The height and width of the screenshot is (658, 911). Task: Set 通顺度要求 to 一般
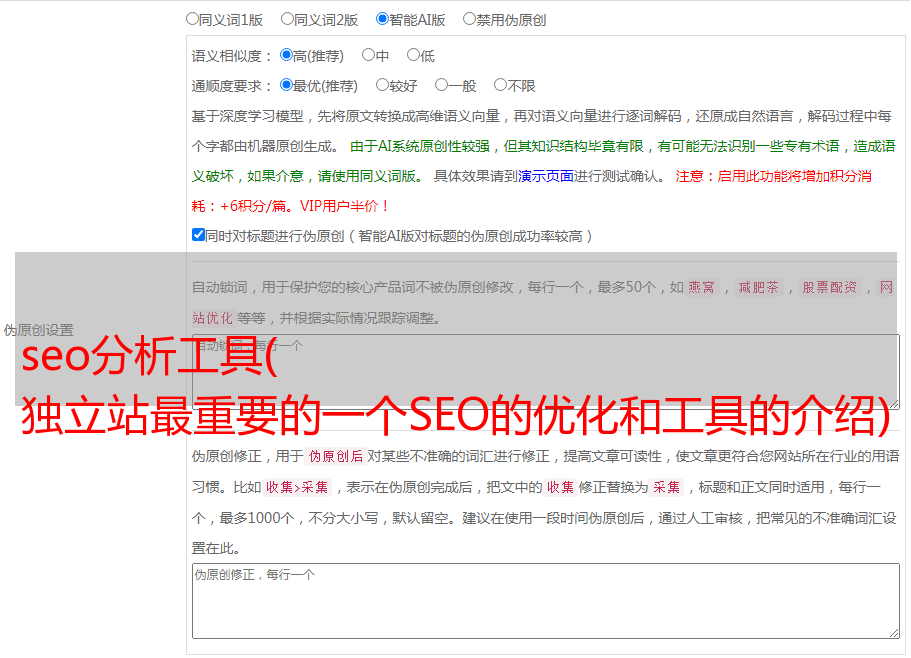pos(442,85)
